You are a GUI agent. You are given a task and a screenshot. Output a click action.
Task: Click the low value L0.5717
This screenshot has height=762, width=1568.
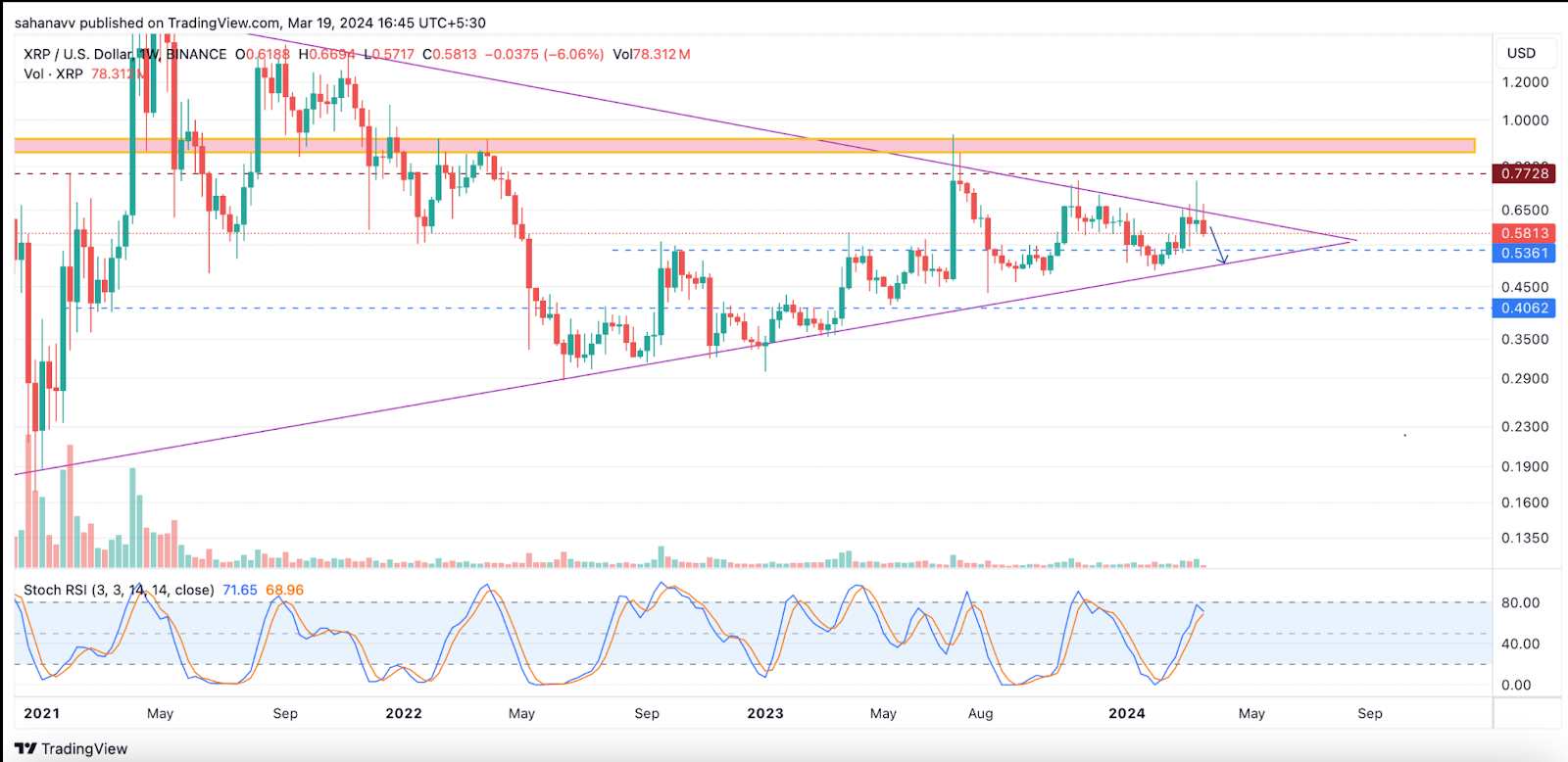tap(389, 54)
